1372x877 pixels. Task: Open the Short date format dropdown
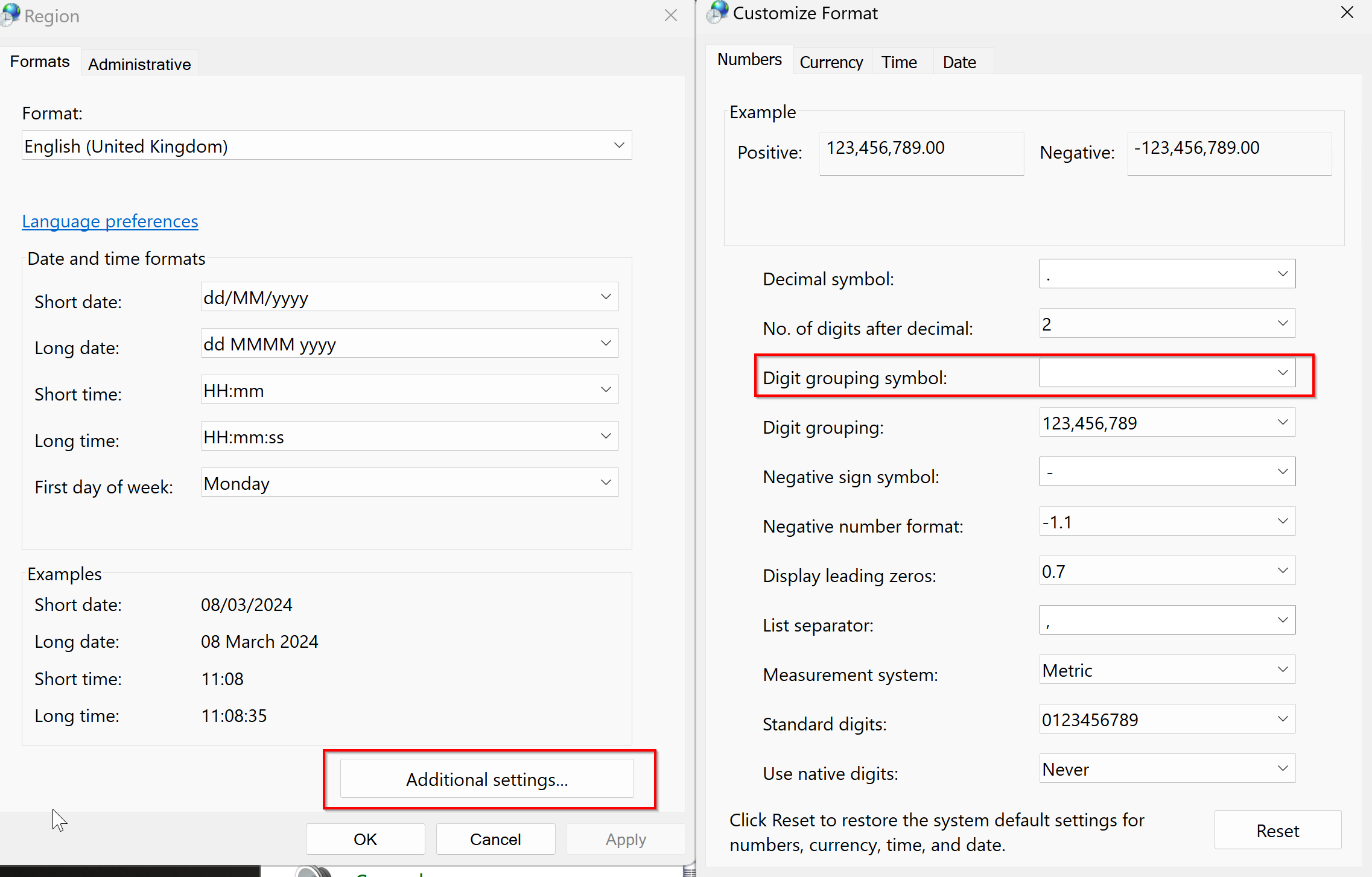tap(606, 297)
